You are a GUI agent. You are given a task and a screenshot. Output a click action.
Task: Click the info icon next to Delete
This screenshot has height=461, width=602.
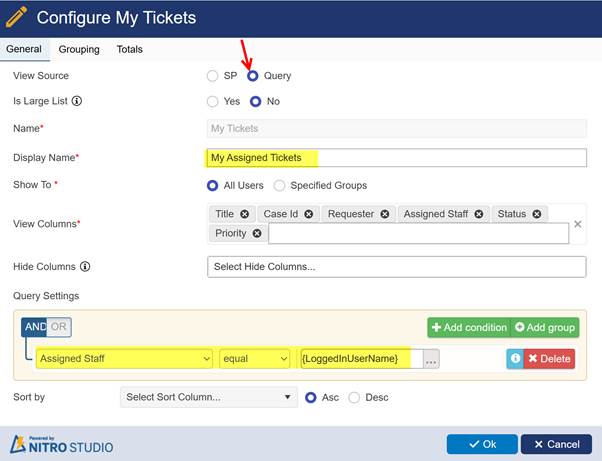tap(515, 359)
